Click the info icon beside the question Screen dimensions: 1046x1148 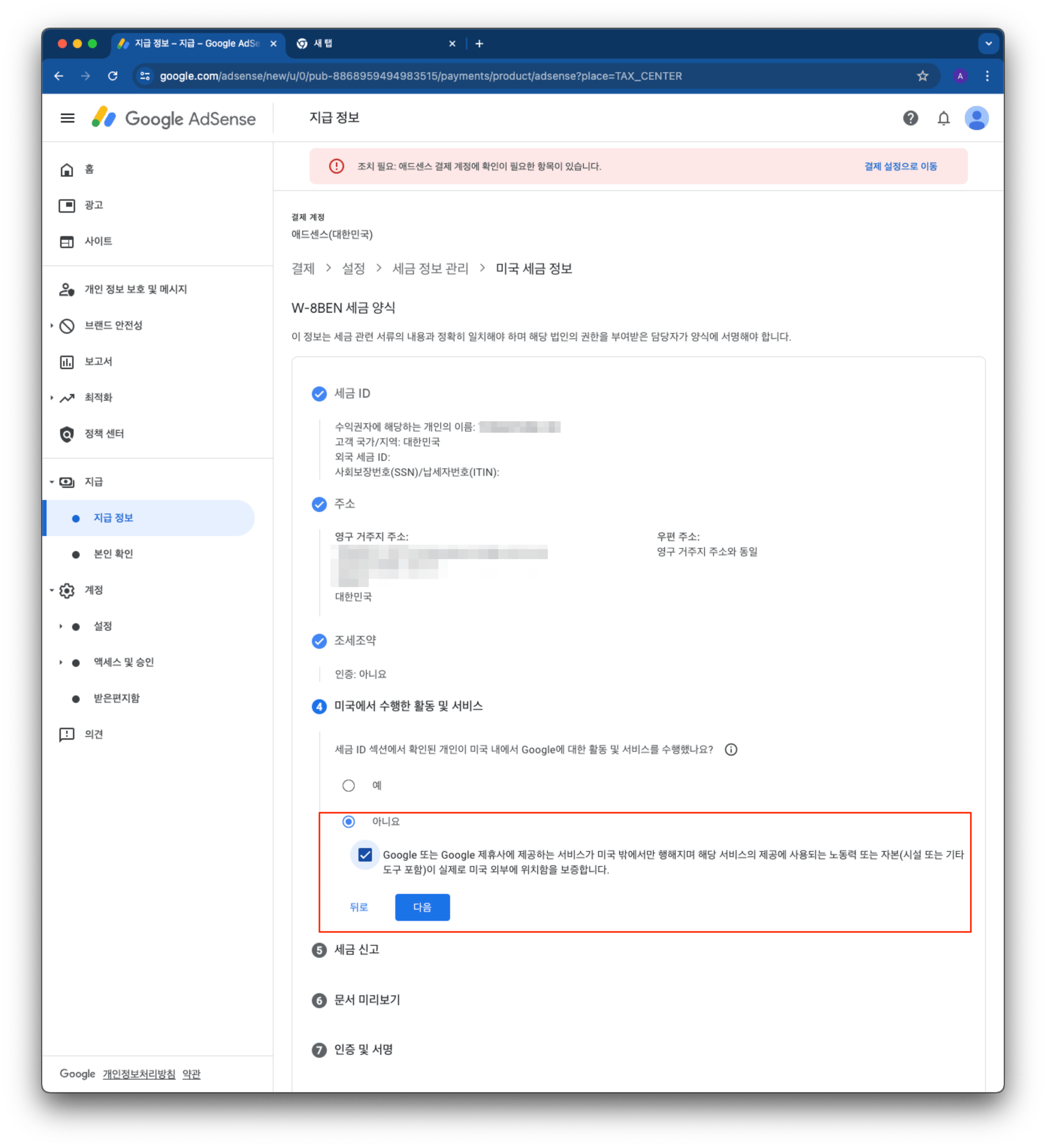pyautogui.click(x=731, y=749)
